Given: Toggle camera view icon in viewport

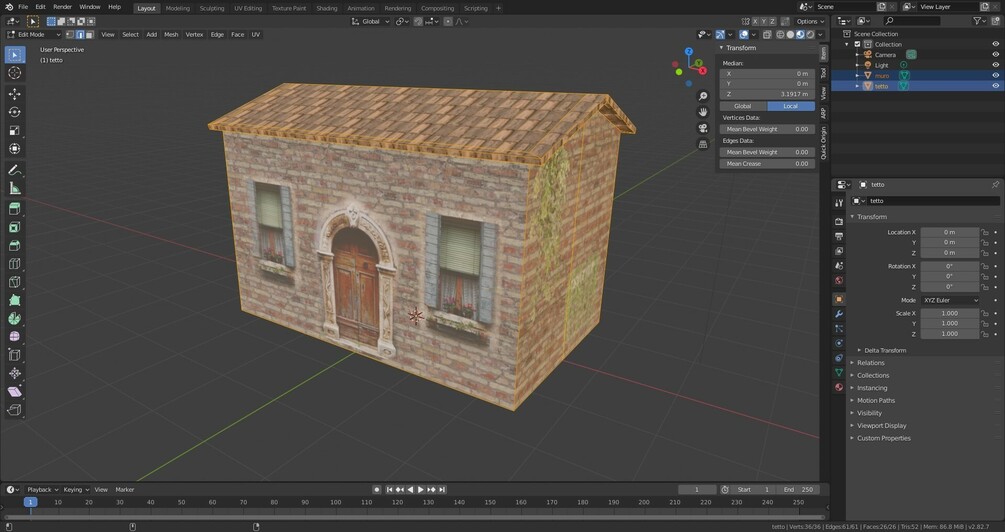Looking at the screenshot, I should click(x=703, y=128).
